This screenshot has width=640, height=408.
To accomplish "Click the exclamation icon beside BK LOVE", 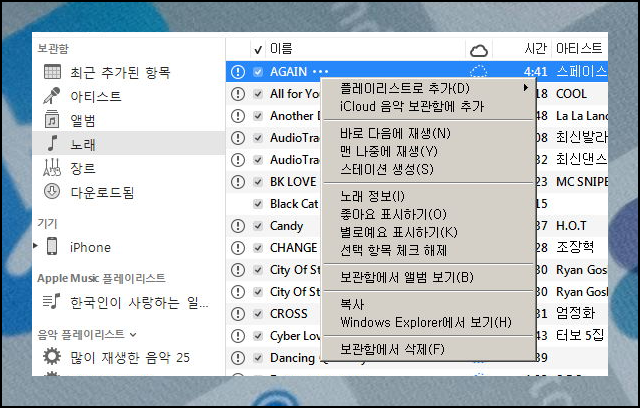I will [x=238, y=182].
